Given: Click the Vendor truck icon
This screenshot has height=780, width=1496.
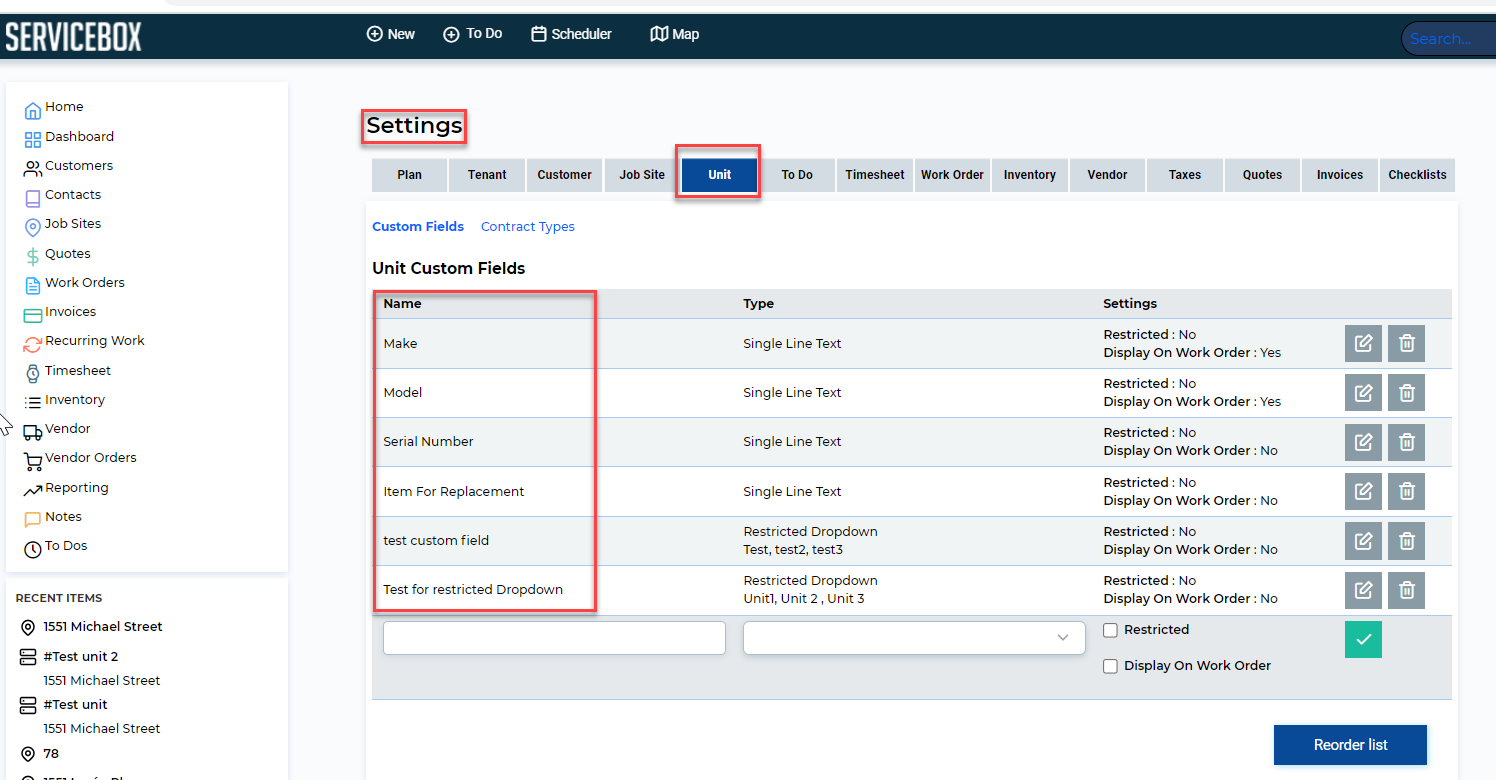Looking at the screenshot, I should (33, 432).
